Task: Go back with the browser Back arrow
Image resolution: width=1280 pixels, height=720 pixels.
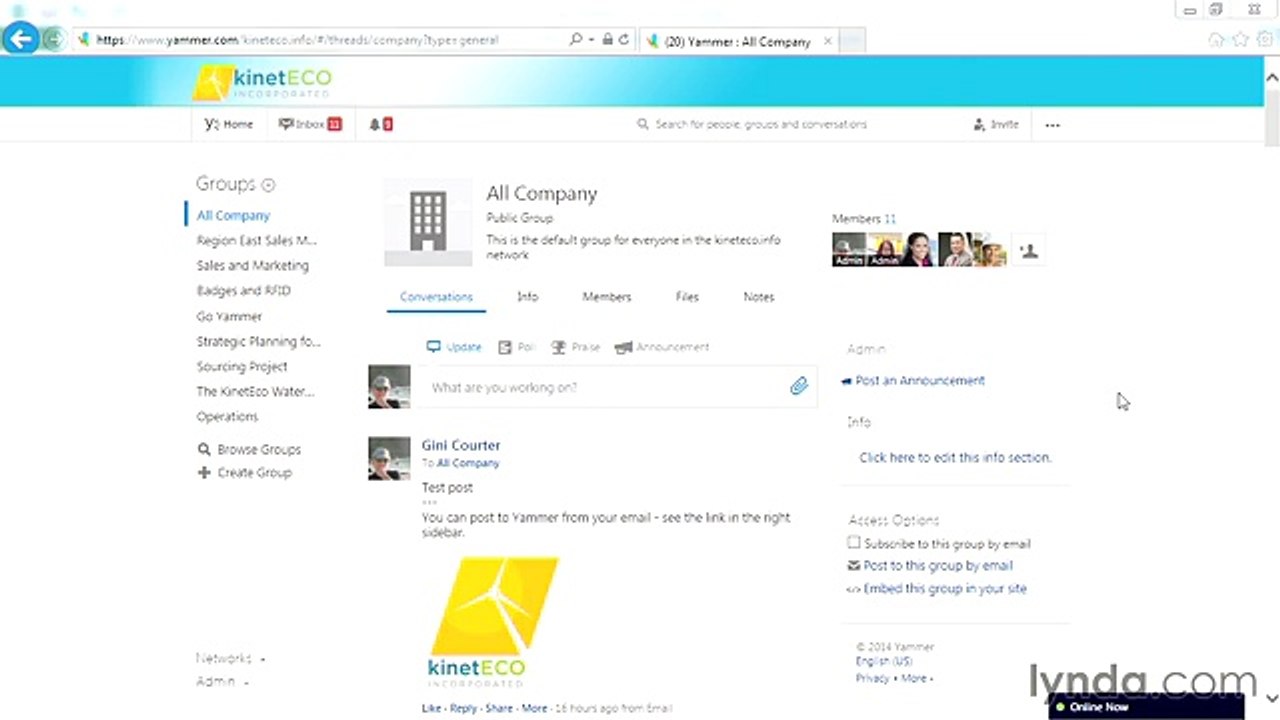Action: click(20, 40)
